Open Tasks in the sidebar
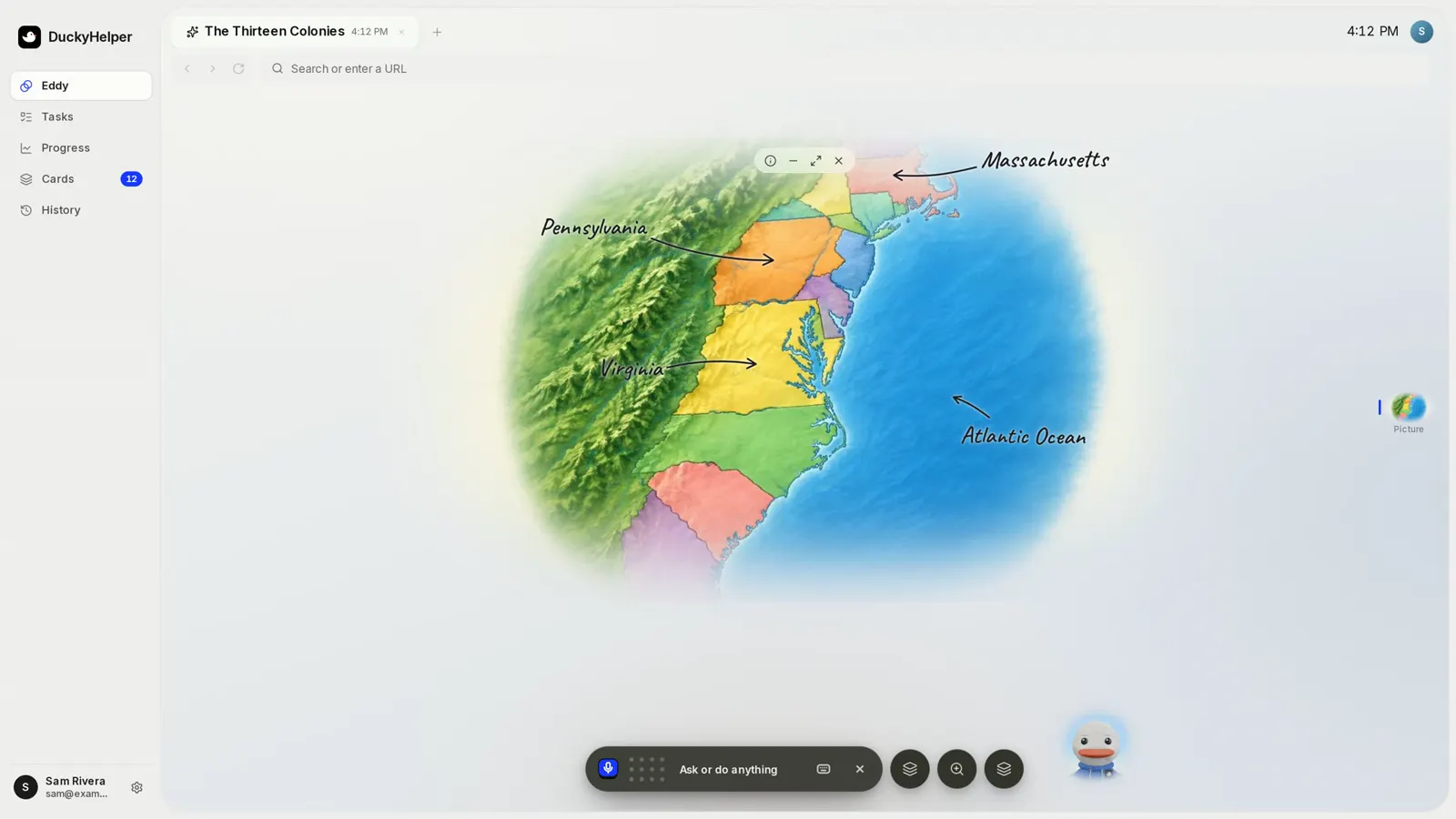Viewport: 1456px width, 819px height. coord(81,116)
